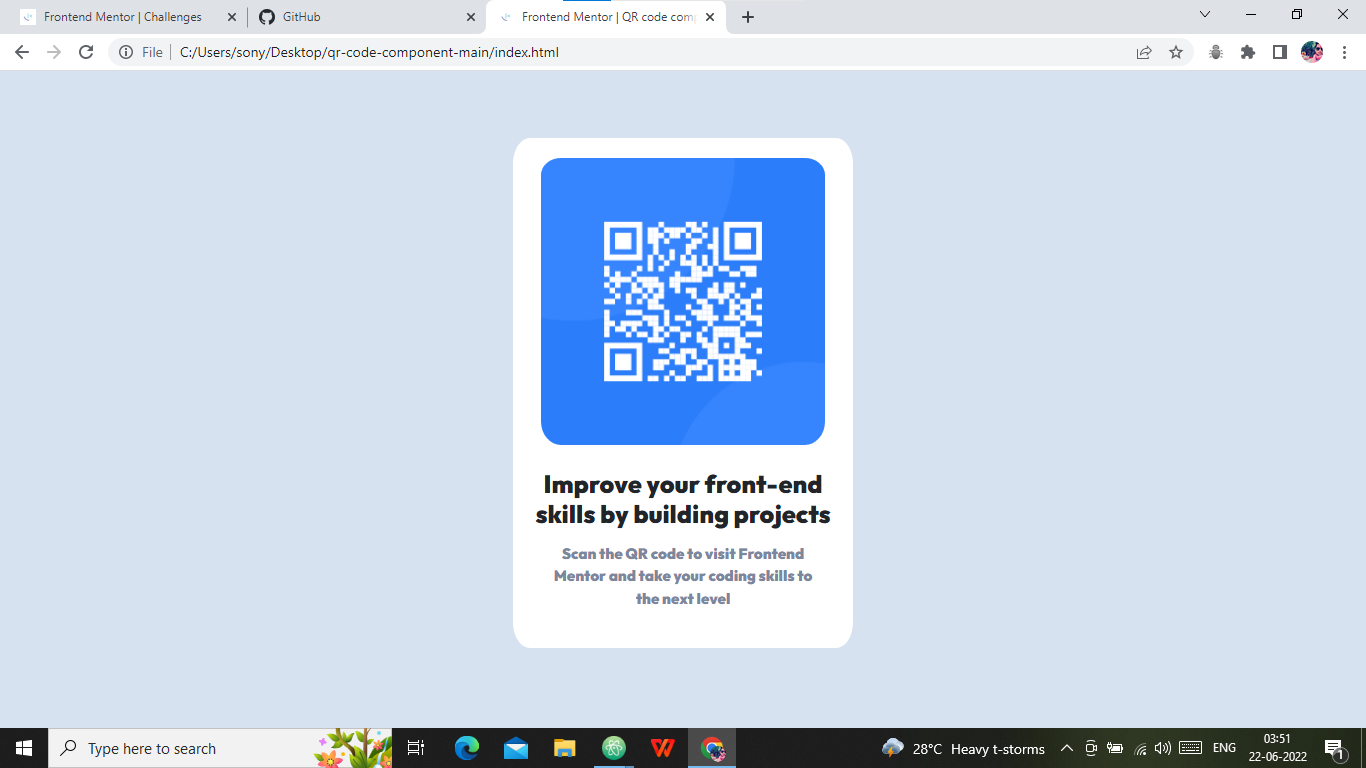The height and width of the screenshot is (768, 1366).
Task: Click the forward navigation arrow
Action: (x=54, y=52)
